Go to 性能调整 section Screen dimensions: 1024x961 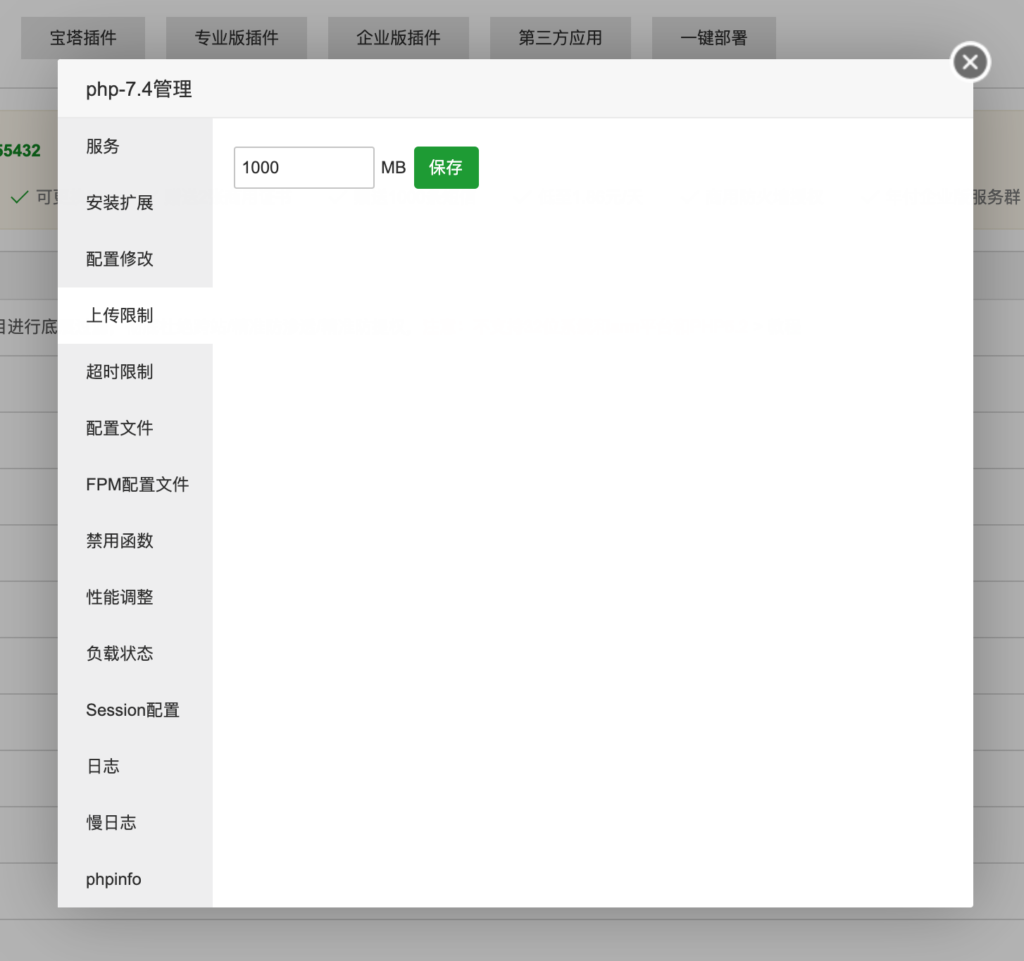click(x=120, y=597)
